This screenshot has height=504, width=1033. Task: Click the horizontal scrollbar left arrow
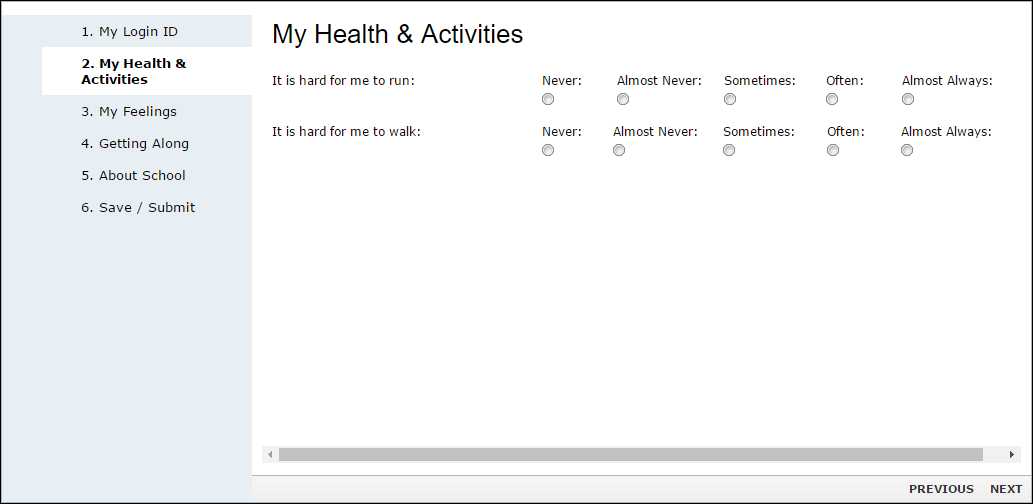coord(270,455)
